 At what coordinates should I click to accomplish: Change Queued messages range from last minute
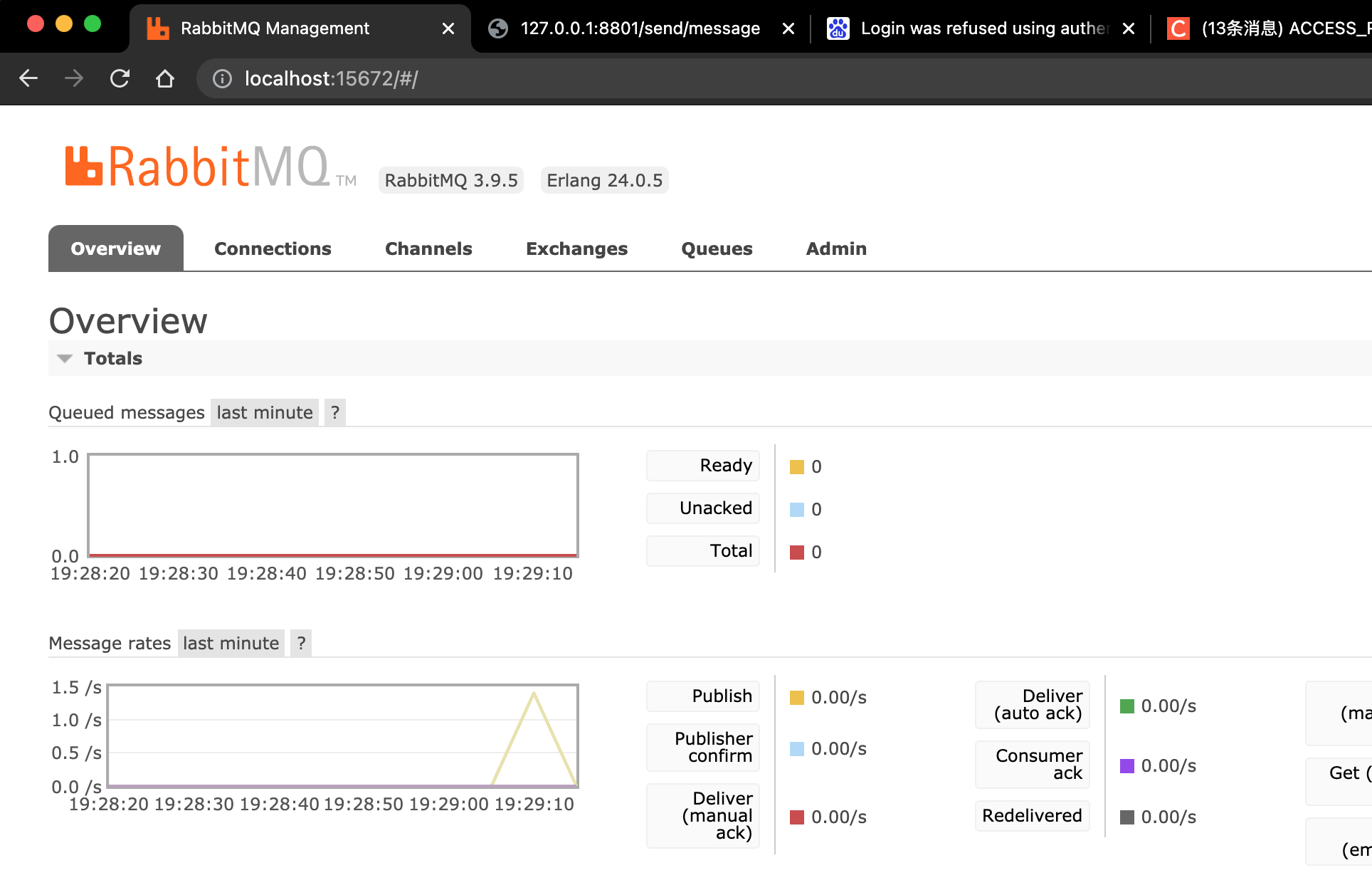tap(265, 413)
